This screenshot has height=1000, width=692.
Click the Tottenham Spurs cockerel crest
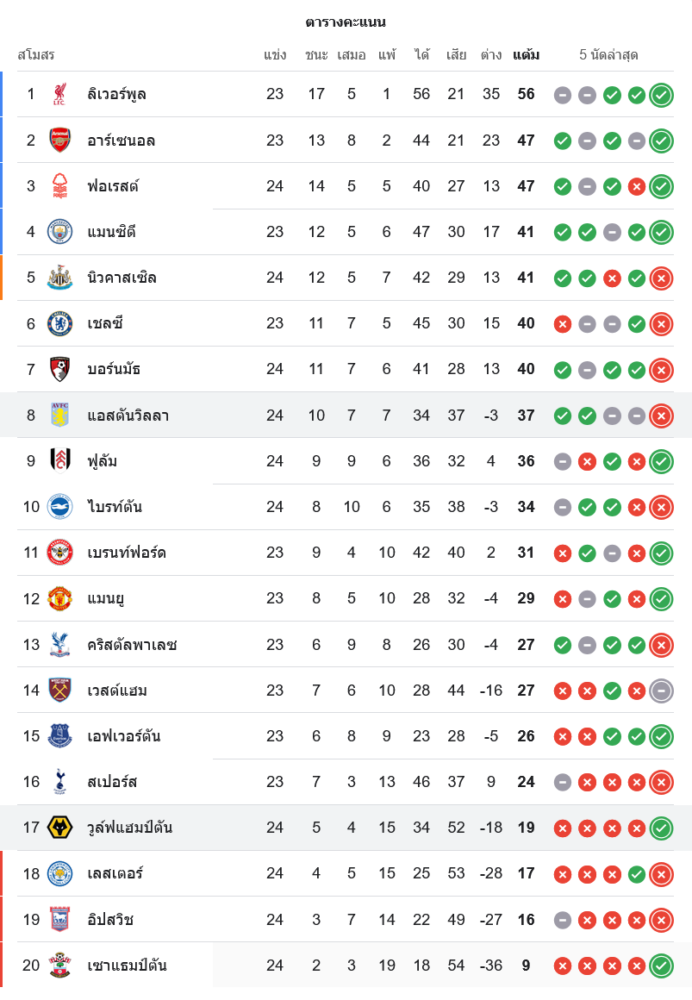60,782
